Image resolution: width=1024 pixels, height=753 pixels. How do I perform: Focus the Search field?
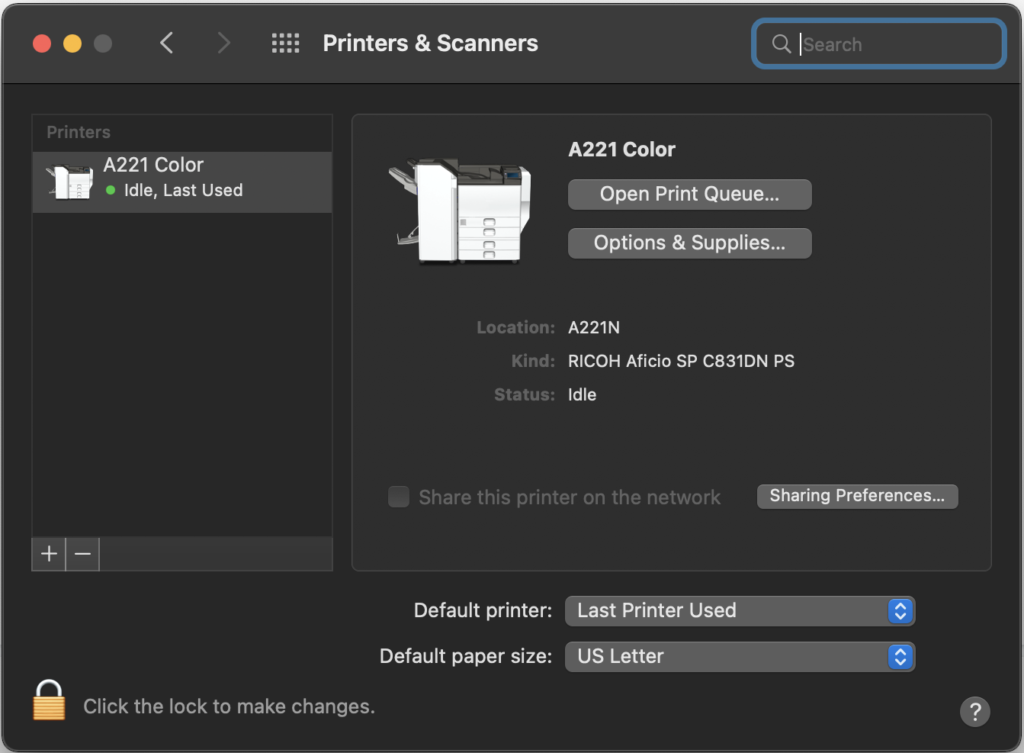point(878,44)
